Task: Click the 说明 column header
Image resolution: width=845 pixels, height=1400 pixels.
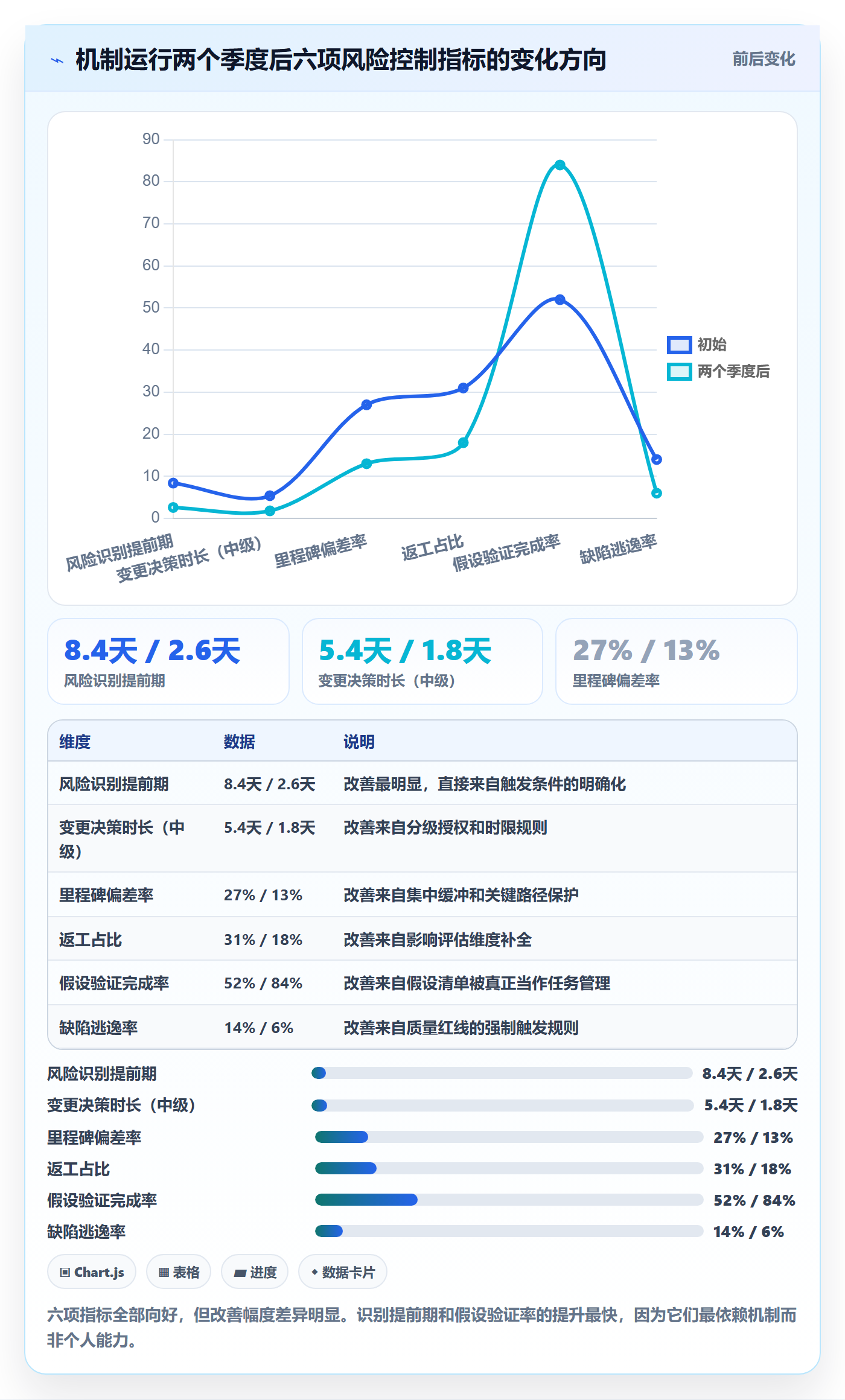Action: [x=359, y=742]
